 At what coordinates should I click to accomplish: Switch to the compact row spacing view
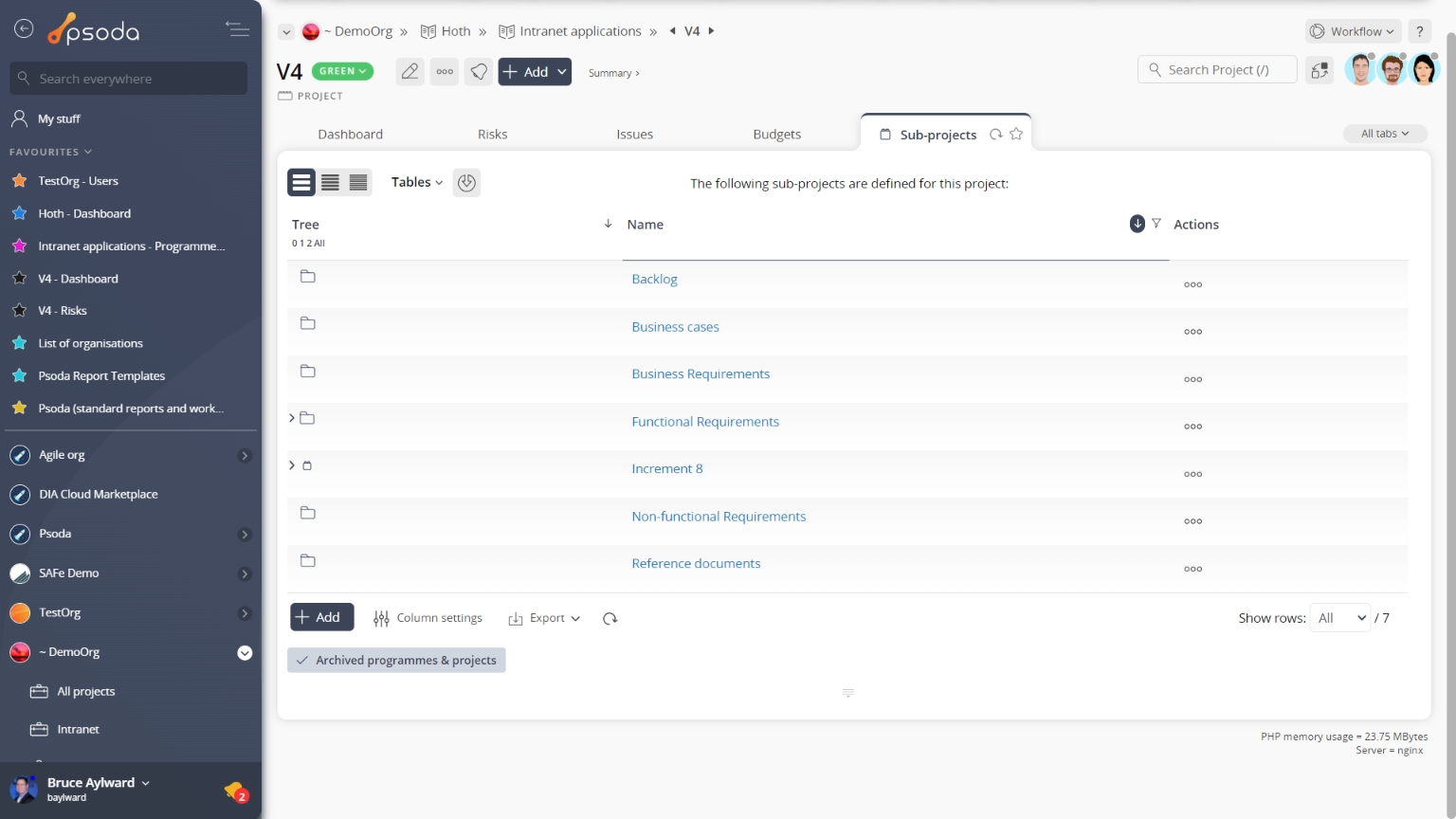click(x=358, y=182)
